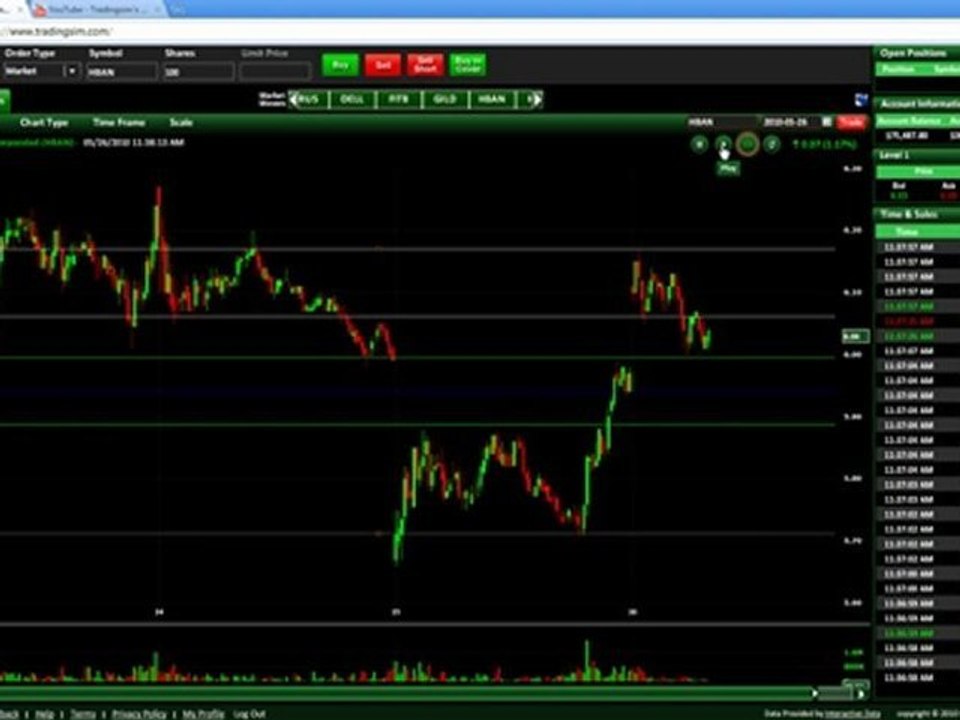Click the Play replay control
Viewport: 960px width, 720px height.
tap(723, 144)
